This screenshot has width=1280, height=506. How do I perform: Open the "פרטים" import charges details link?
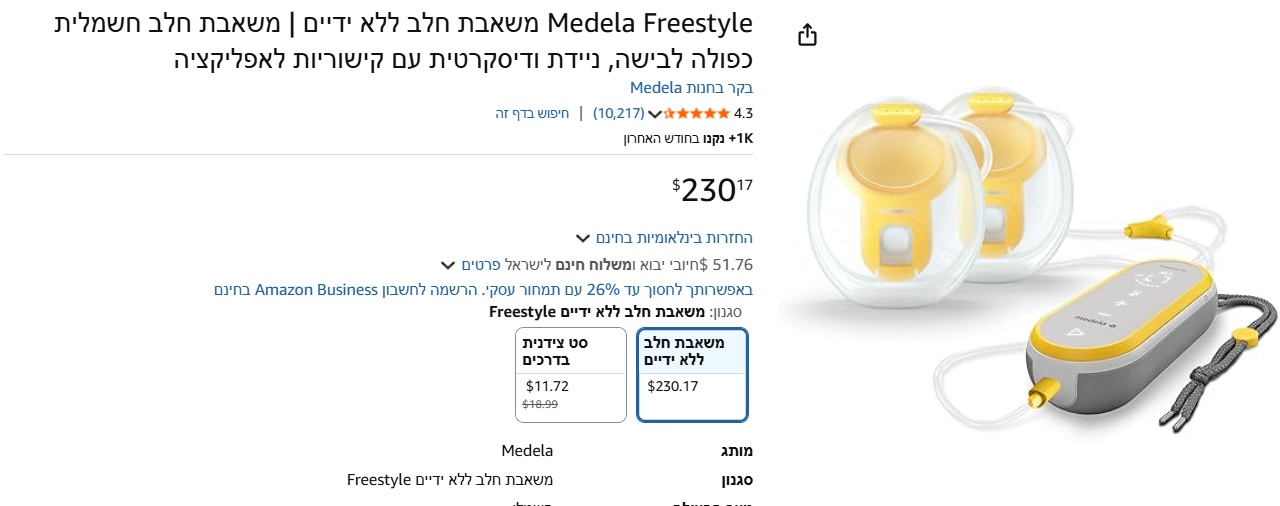pos(480,265)
